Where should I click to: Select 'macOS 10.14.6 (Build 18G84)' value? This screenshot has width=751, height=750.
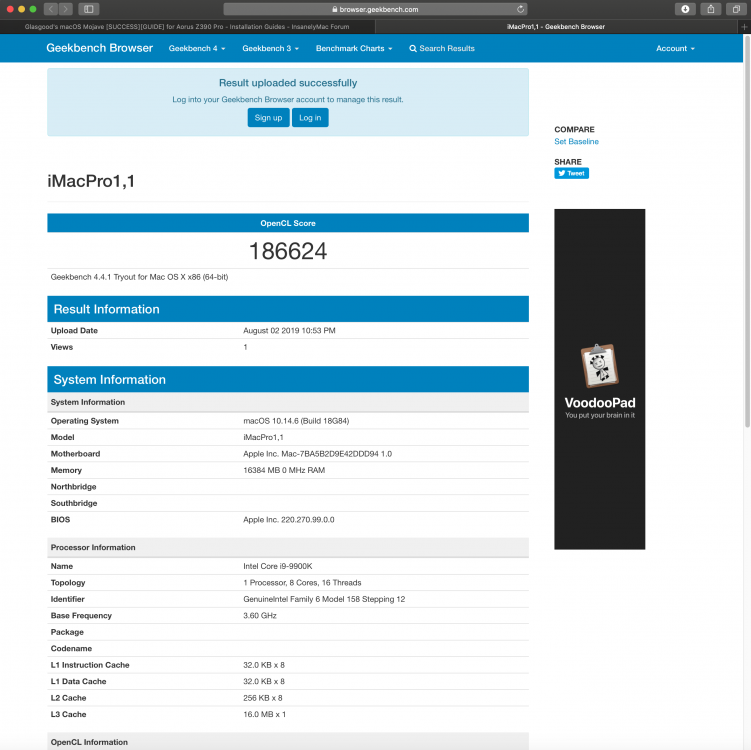tap(296, 421)
